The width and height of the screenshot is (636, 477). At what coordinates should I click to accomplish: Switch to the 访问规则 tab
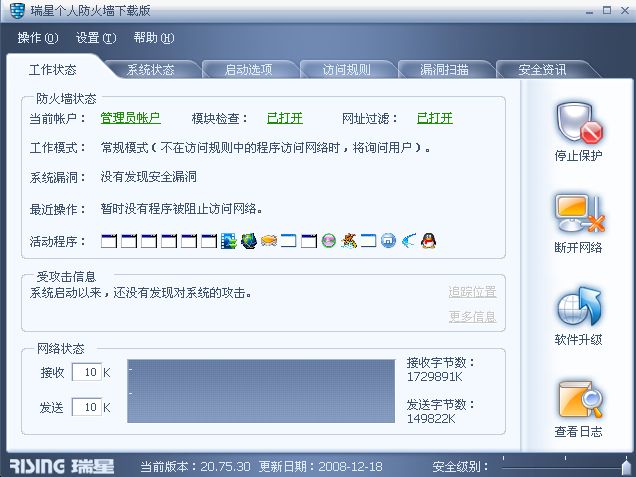(x=346, y=70)
